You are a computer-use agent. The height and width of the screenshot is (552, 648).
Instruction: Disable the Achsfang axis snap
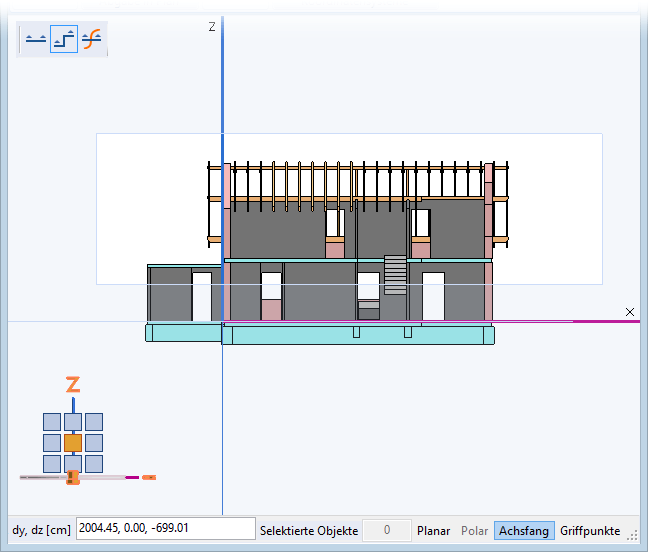point(524,531)
